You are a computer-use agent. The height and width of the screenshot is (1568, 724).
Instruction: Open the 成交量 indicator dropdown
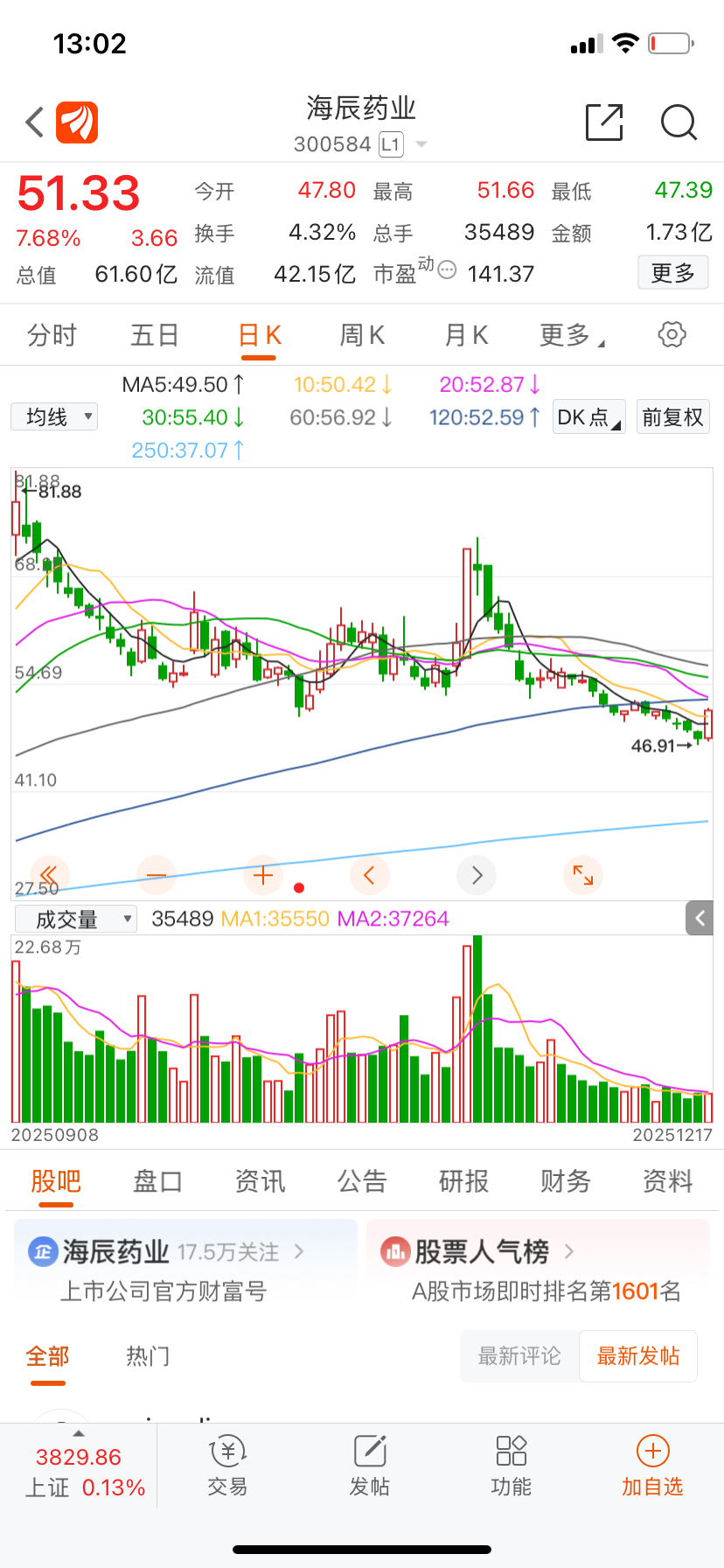tap(76, 919)
